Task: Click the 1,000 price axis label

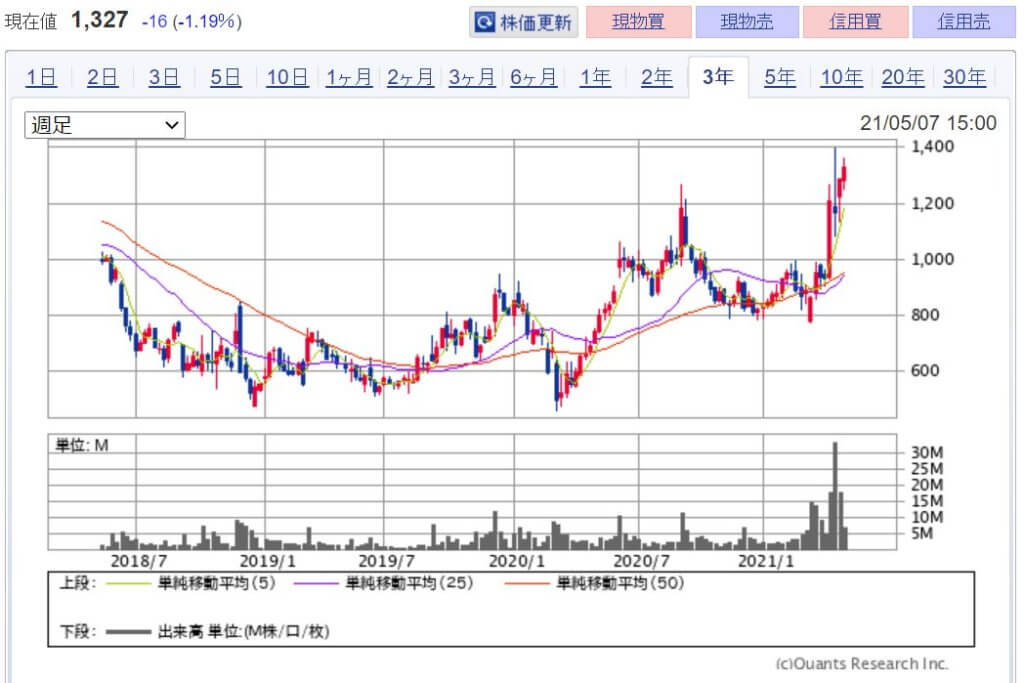Action: pos(933,259)
